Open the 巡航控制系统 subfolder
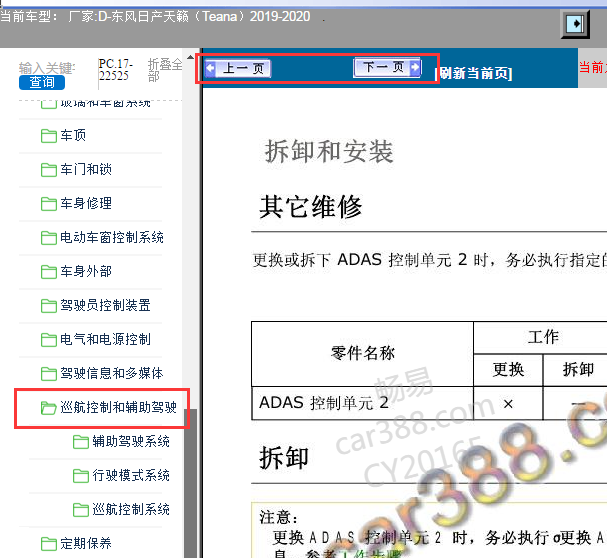The width and height of the screenshot is (607, 558). (131, 509)
